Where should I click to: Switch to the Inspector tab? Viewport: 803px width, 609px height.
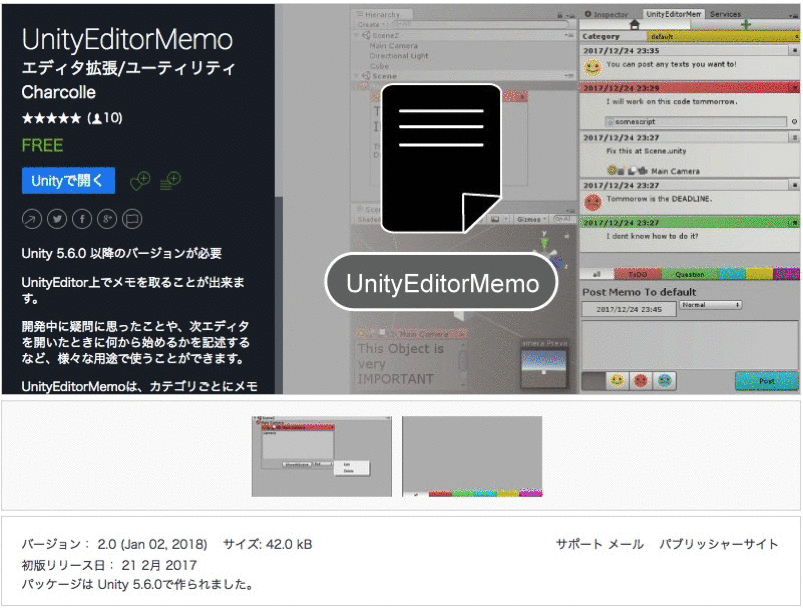click(x=606, y=14)
